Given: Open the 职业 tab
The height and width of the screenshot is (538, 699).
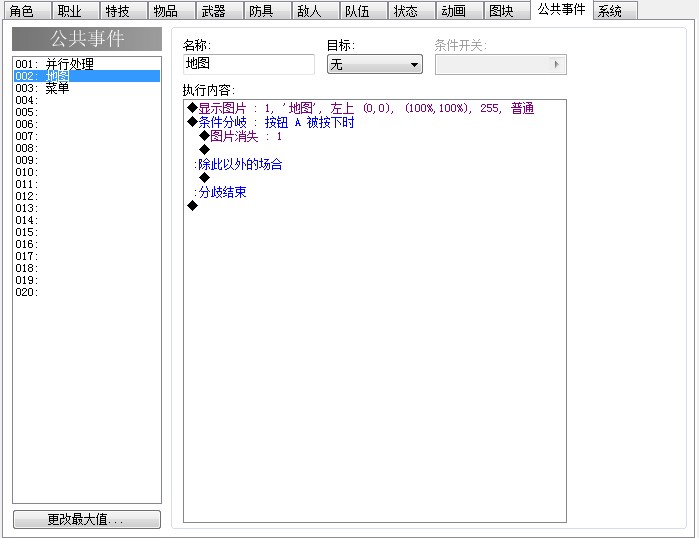Looking at the screenshot, I should click(75, 11).
